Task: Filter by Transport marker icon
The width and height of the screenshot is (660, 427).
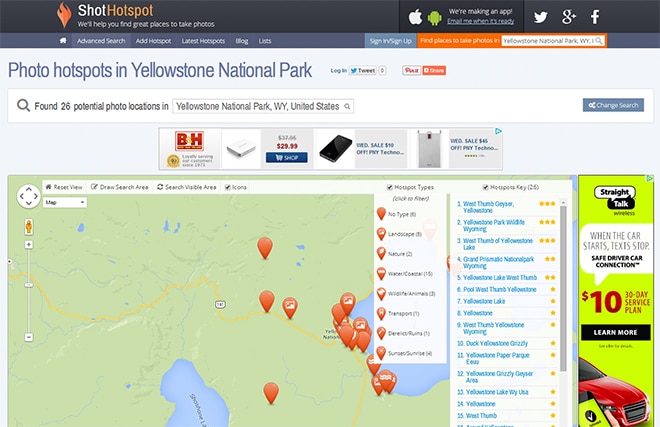Action: [381, 313]
